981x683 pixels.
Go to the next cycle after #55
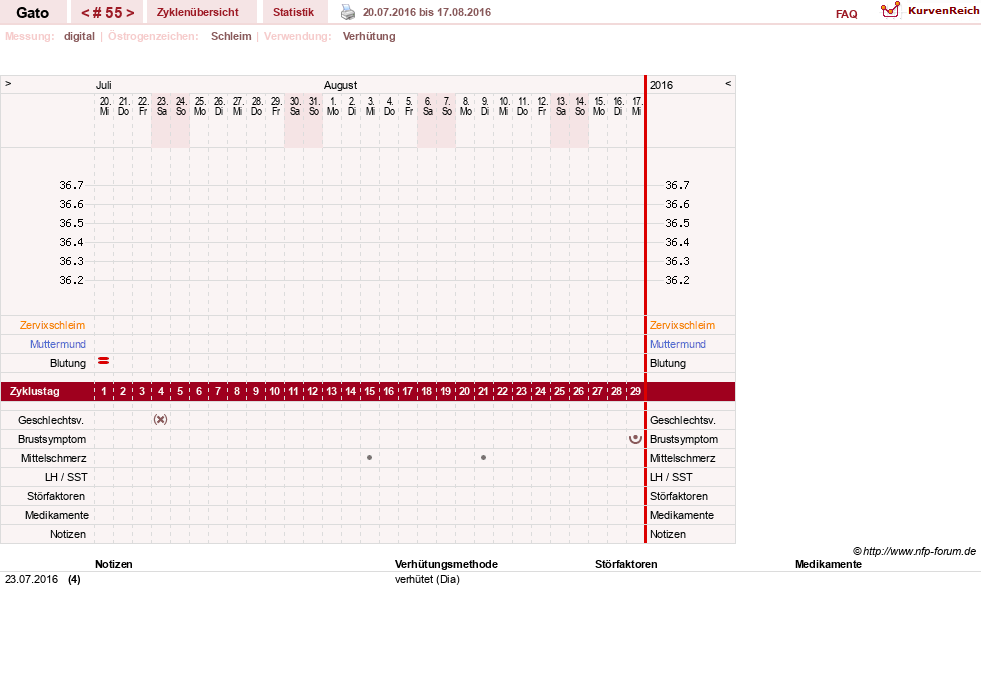tap(130, 13)
